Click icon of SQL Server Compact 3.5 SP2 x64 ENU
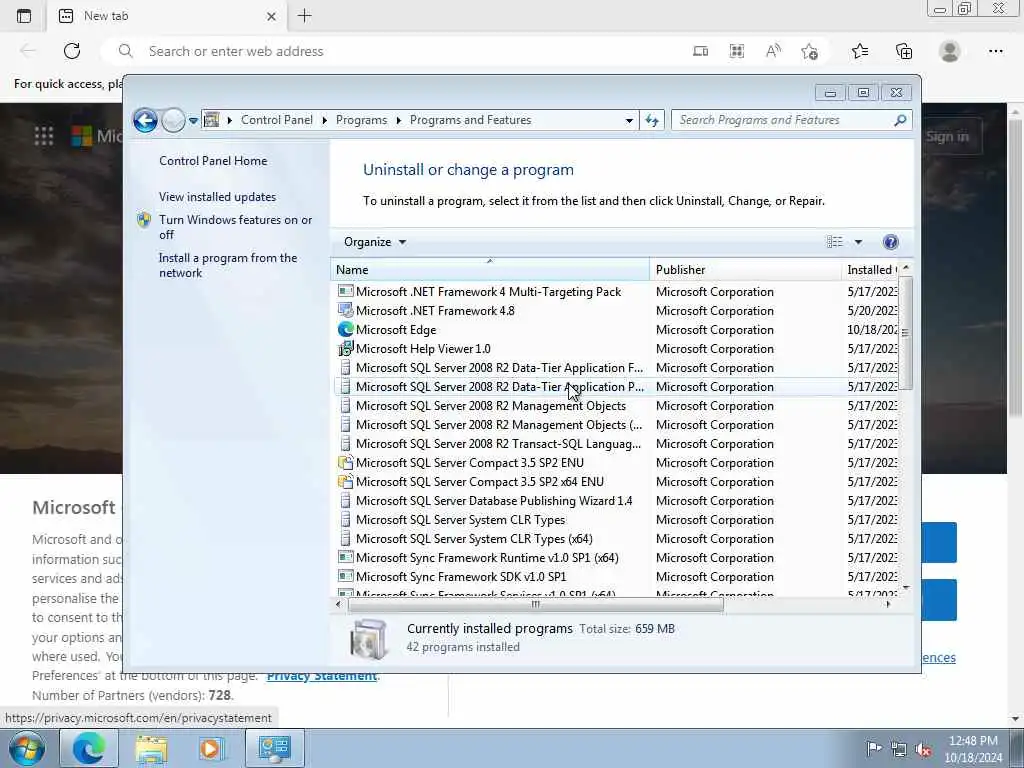1024x768 pixels. (x=345, y=481)
